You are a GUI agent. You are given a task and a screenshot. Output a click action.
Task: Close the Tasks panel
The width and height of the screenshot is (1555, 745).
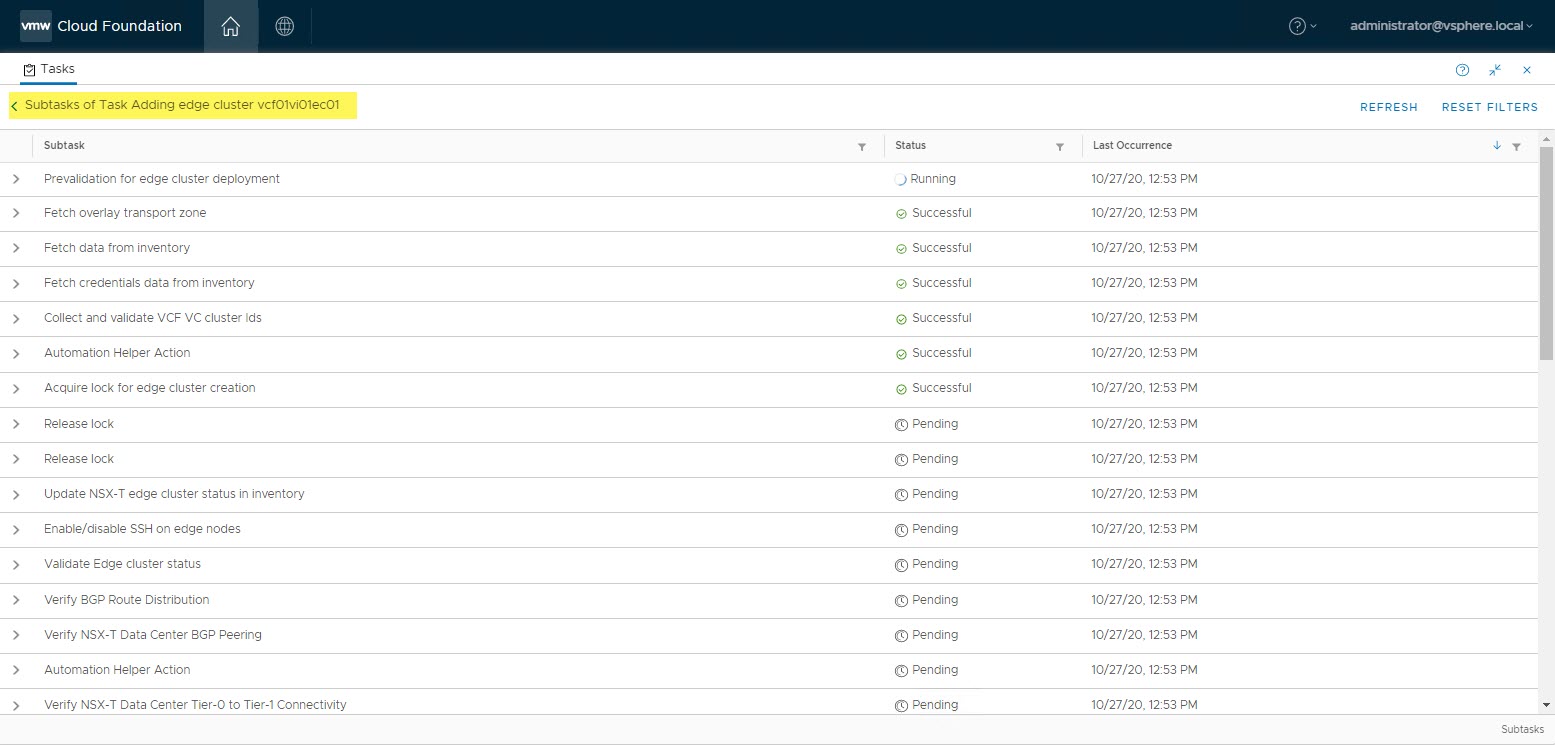pos(1527,70)
